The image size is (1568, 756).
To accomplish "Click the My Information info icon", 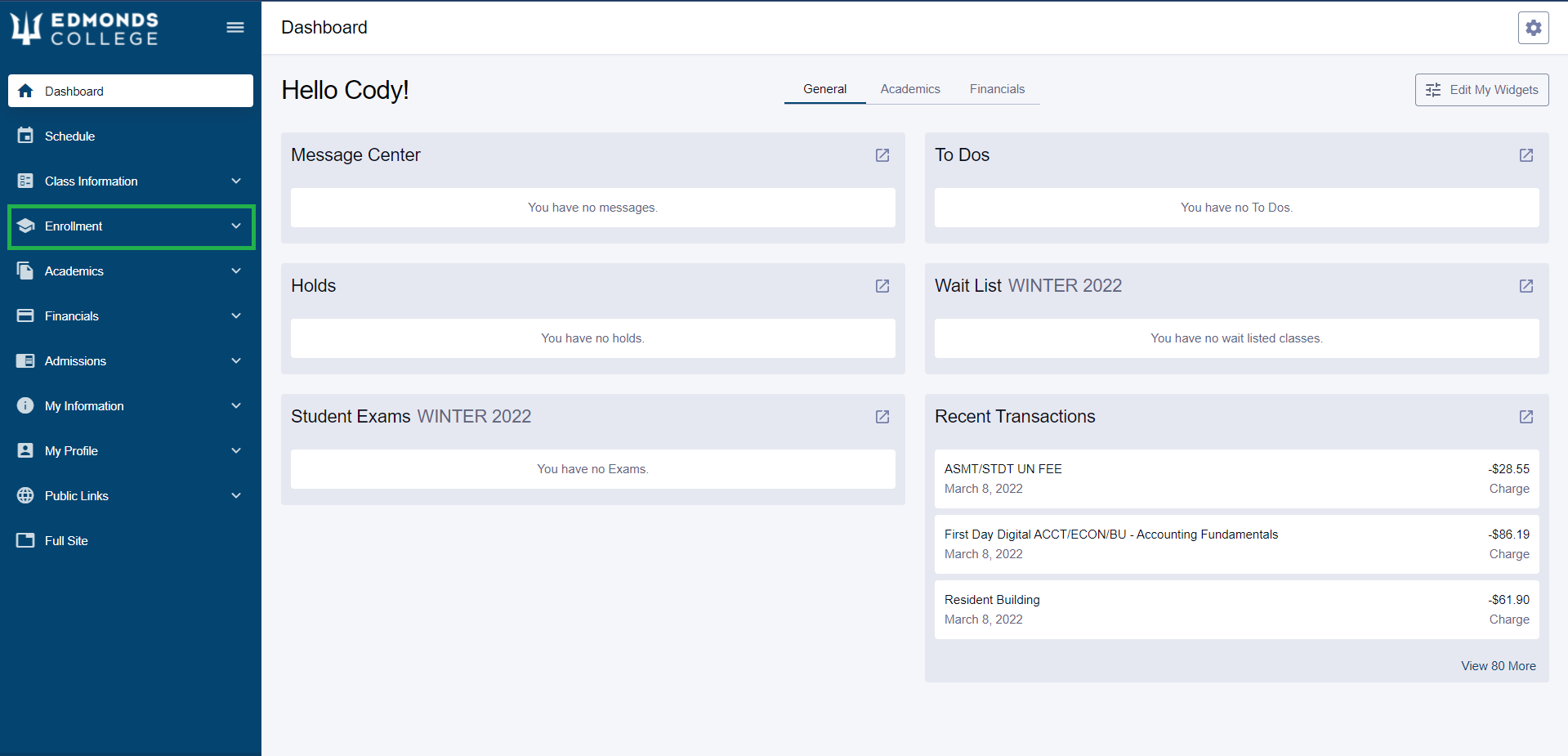I will 26,405.
